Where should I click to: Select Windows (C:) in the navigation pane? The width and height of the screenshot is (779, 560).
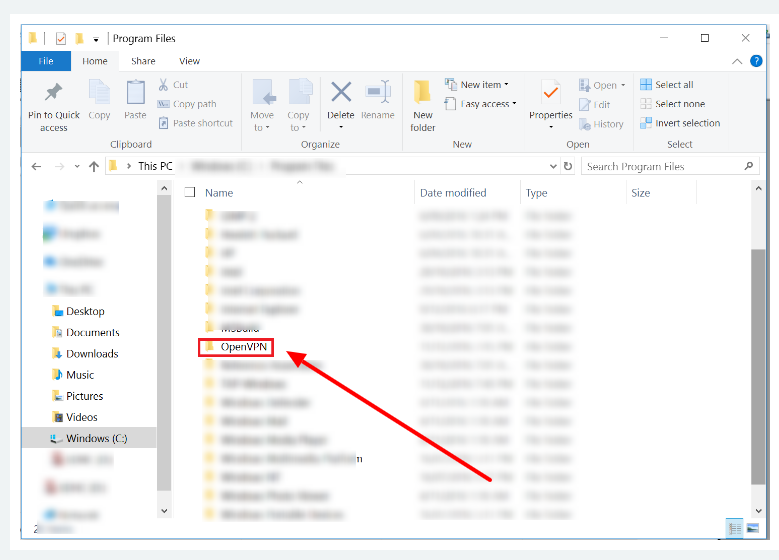pyautogui.click(x=89, y=438)
